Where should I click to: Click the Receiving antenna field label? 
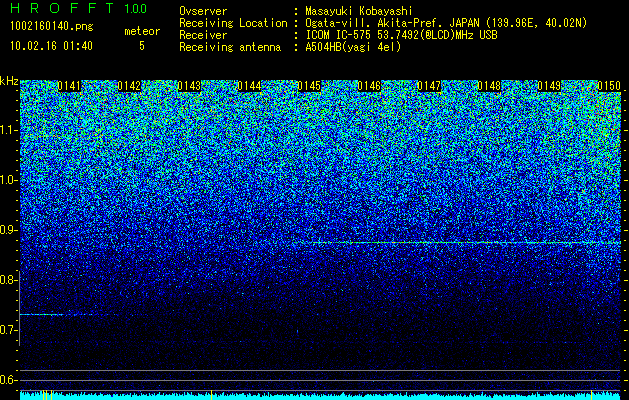(230, 47)
